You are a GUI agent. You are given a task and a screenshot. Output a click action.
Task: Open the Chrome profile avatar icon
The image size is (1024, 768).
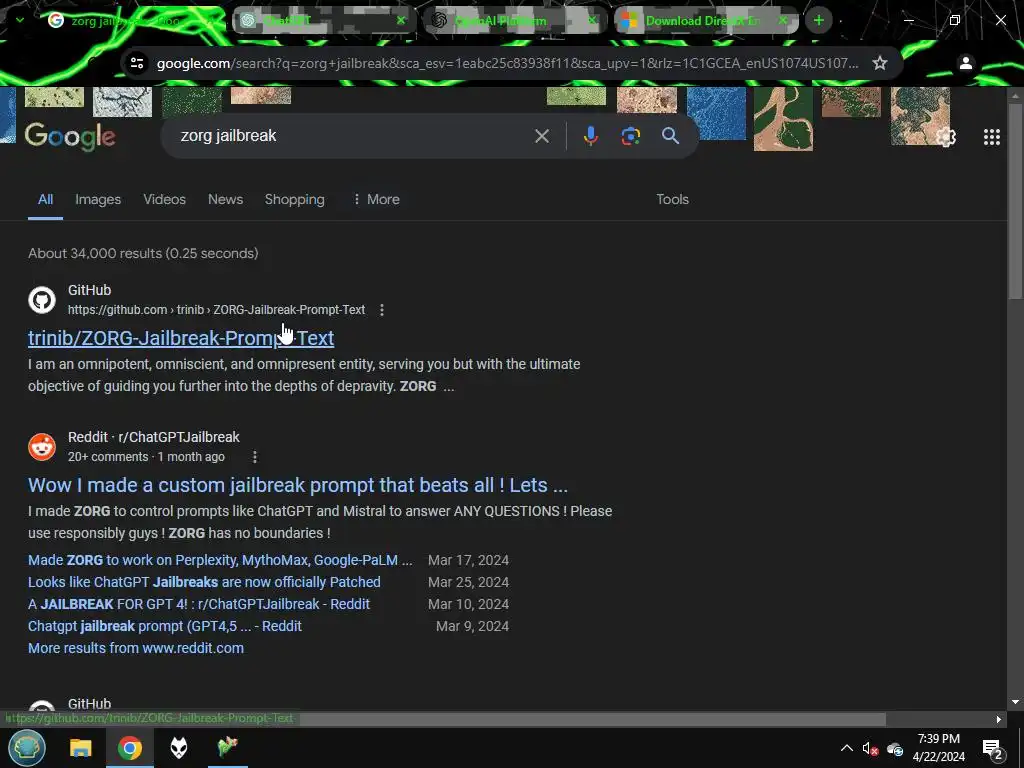pos(965,63)
